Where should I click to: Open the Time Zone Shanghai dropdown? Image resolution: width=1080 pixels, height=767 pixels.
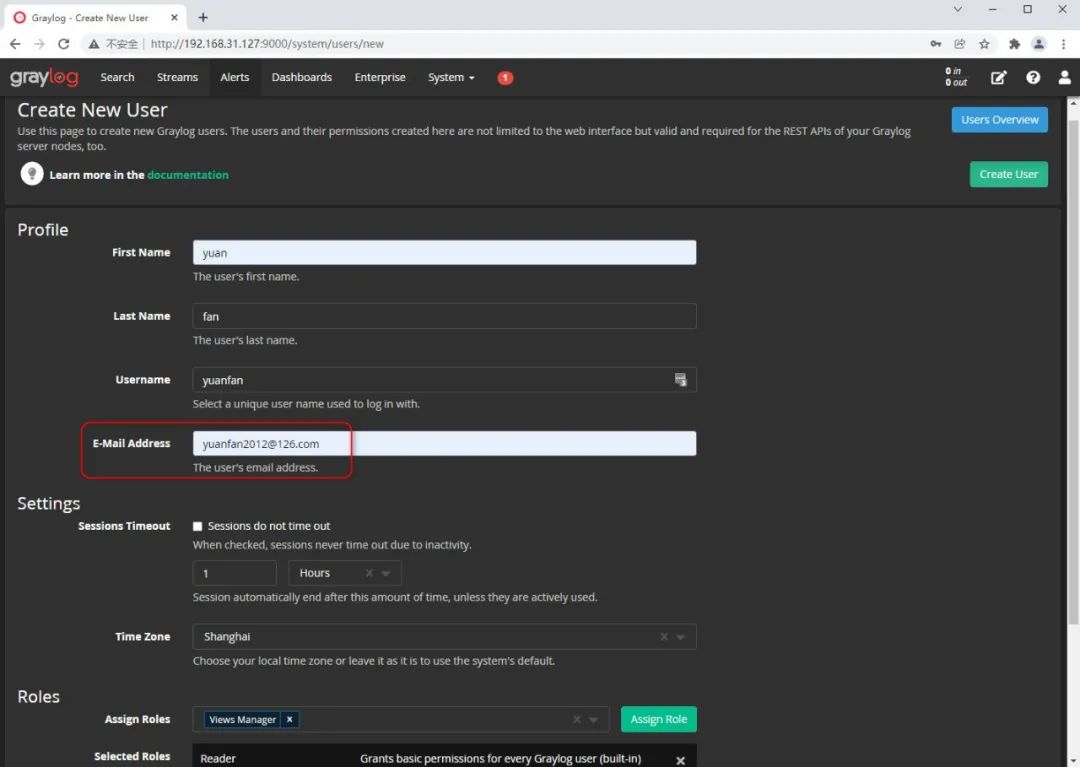point(444,637)
